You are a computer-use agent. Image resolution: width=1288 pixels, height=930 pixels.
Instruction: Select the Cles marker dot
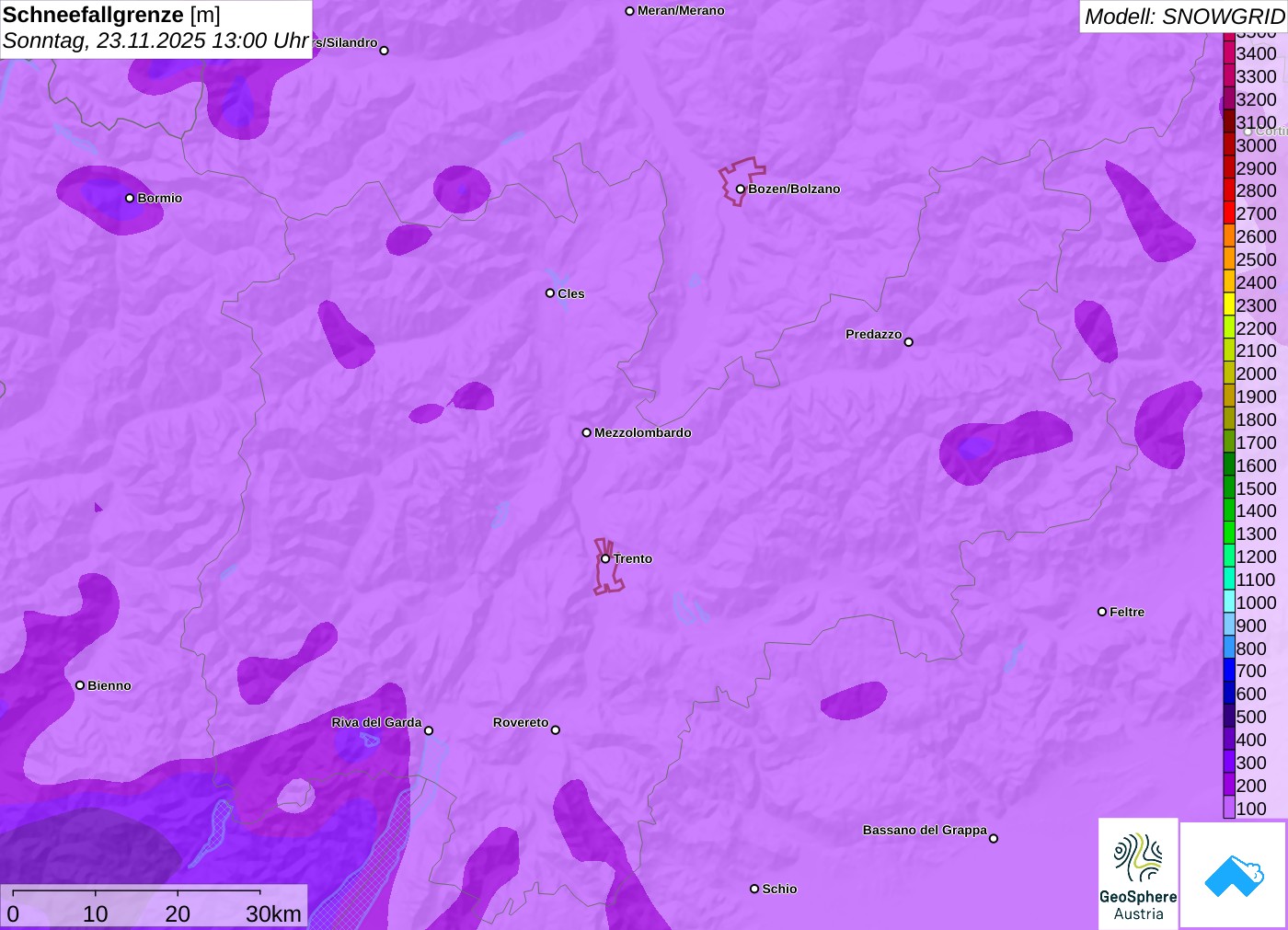click(550, 293)
